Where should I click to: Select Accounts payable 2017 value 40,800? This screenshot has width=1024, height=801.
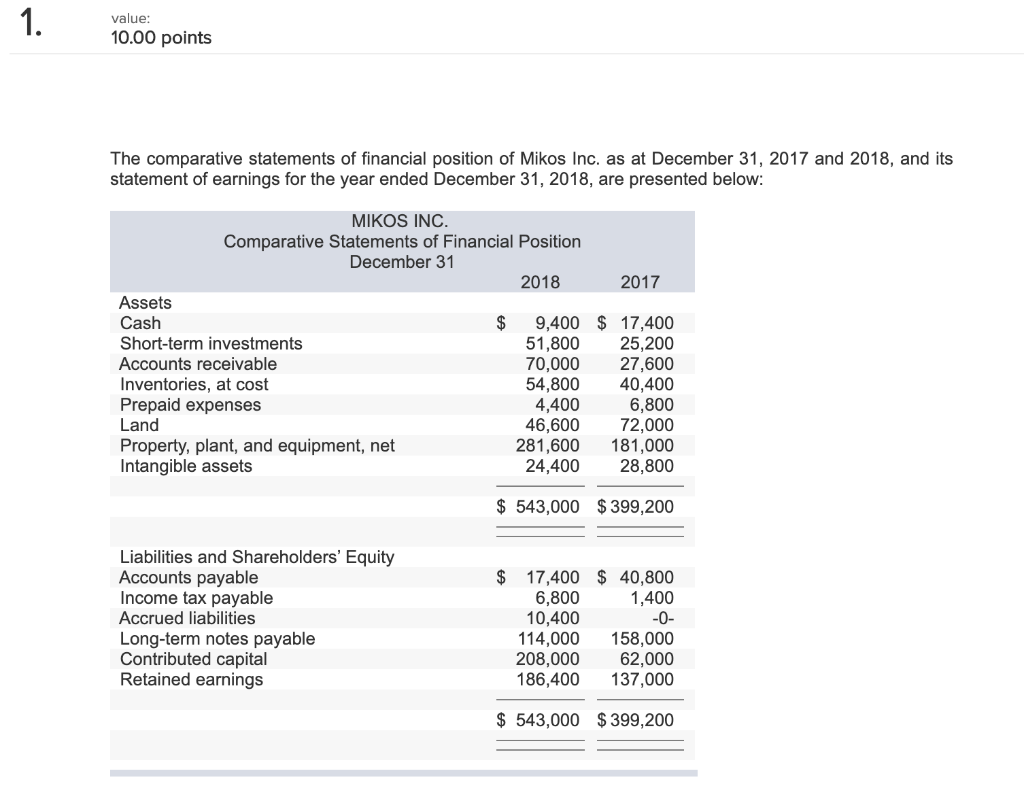pyautogui.click(x=647, y=578)
